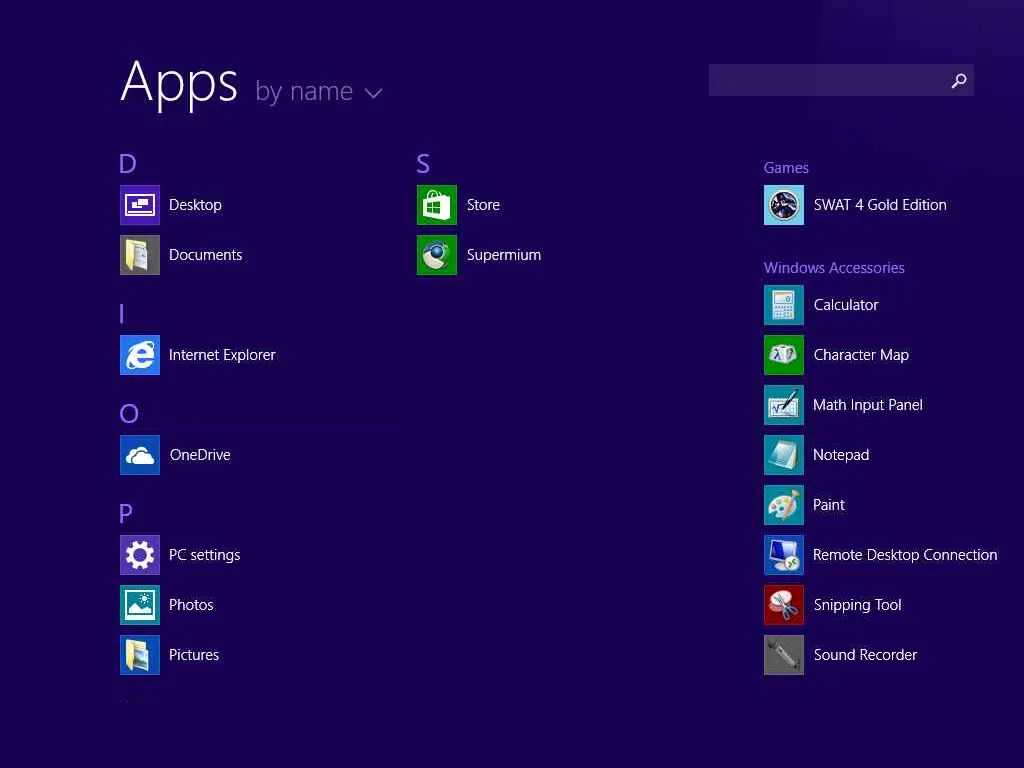Image resolution: width=1024 pixels, height=768 pixels.
Task: Launch the Snipping Tool scissors icon
Action: click(x=784, y=605)
